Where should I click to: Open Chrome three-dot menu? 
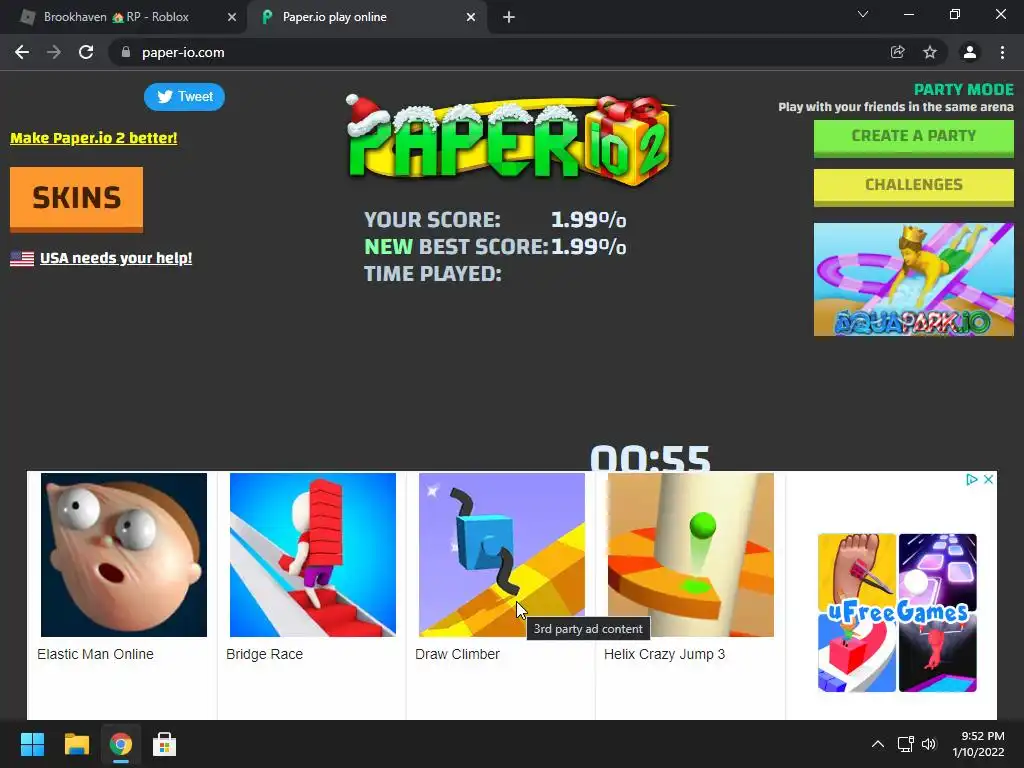pyautogui.click(x=1002, y=52)
